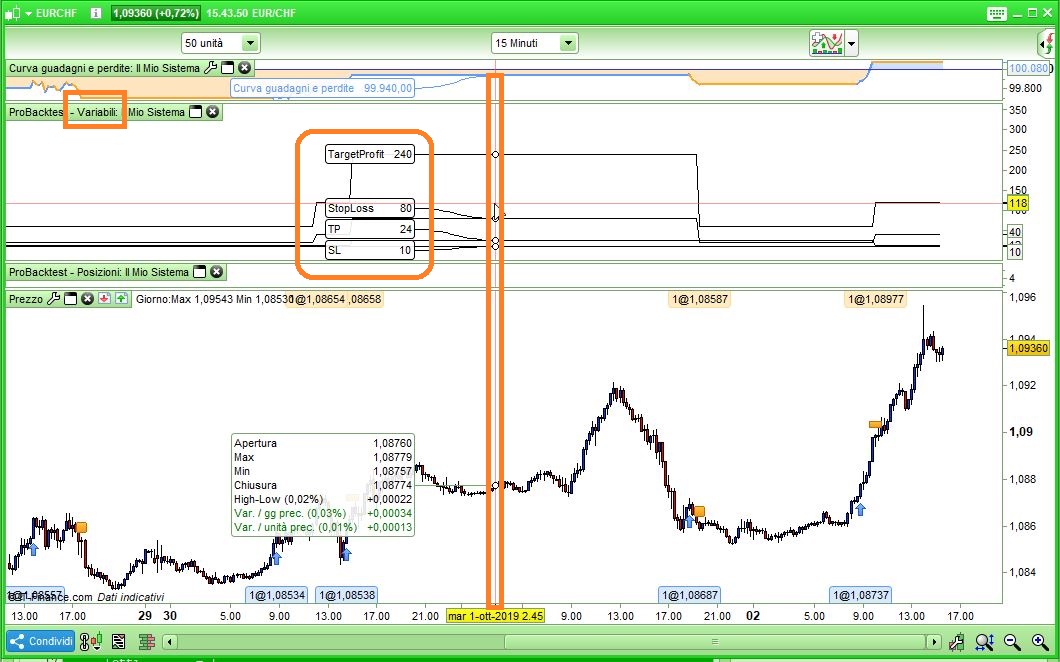This screenshot has height=662, width=1060.
Task: Click the red down-arrow icon in Prezzo header
Action: click(x=104, y=298)
